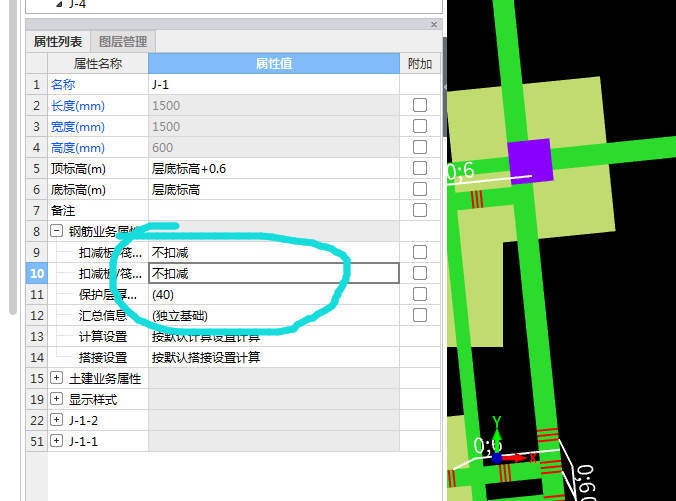The height and width of the screenshot is (501, 676).
Task: Click the 计算设置 property label
Action: 103,337
